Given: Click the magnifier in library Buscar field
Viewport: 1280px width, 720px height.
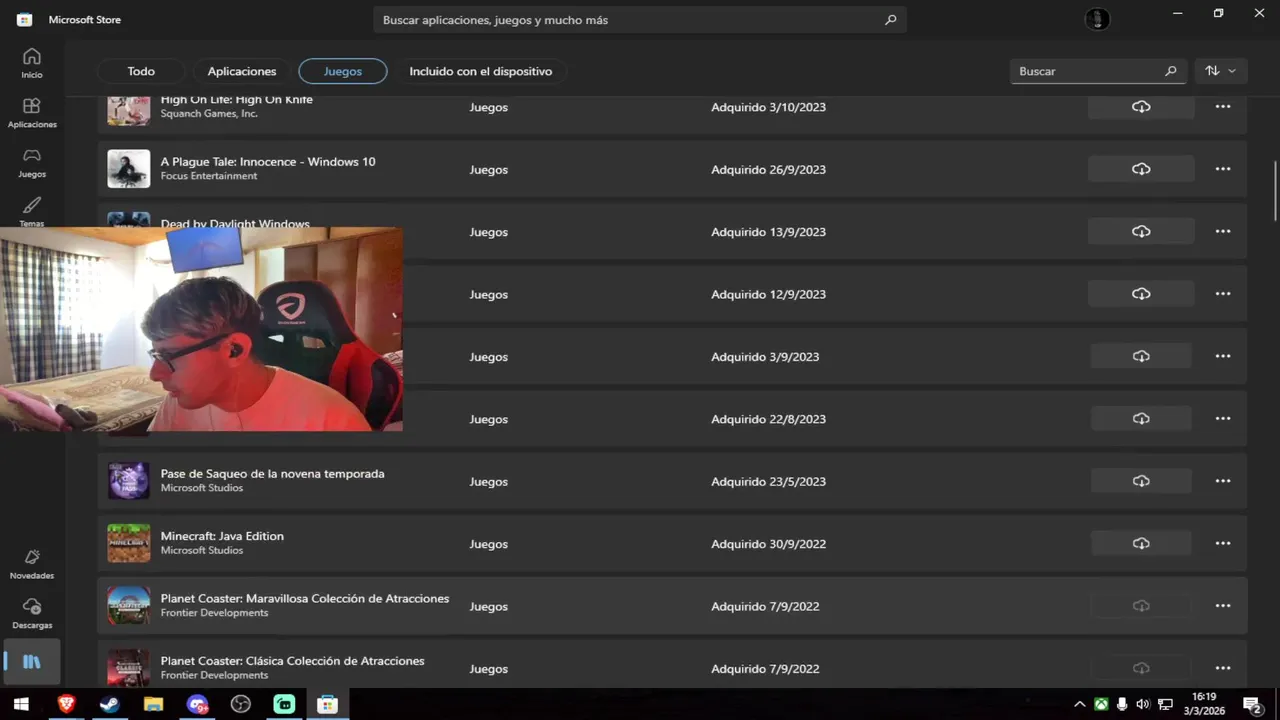Looking at the screenshot, I should click(1171, 71).
